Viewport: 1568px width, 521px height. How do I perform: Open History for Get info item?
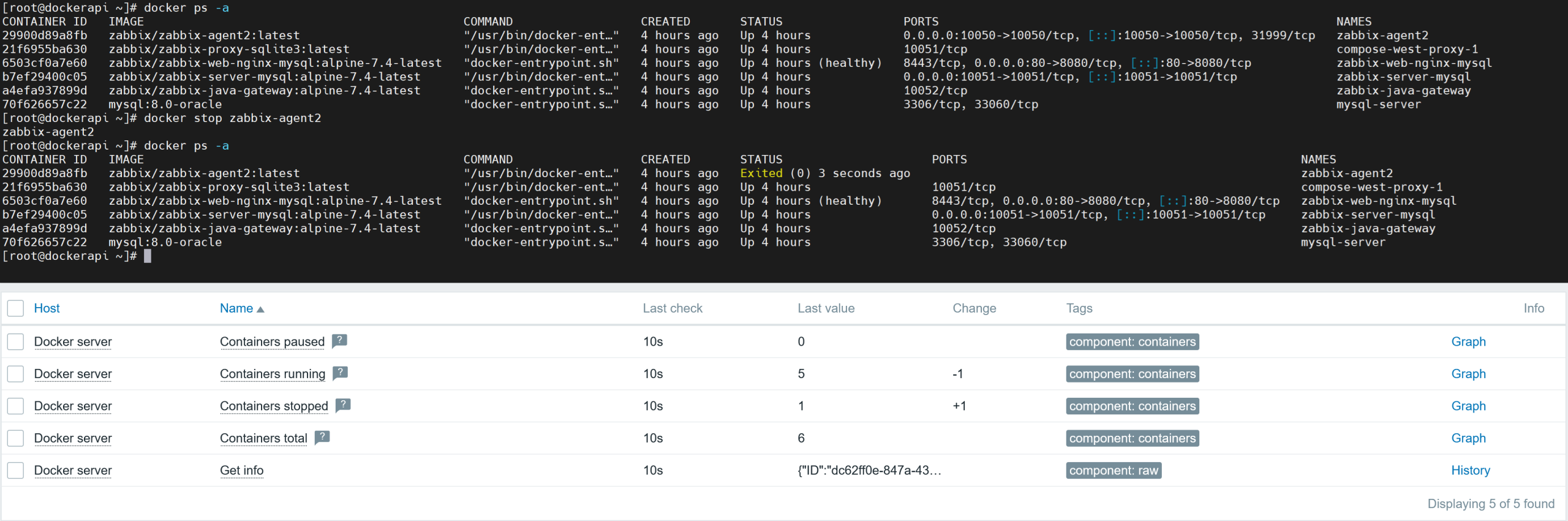point(1470,470)
